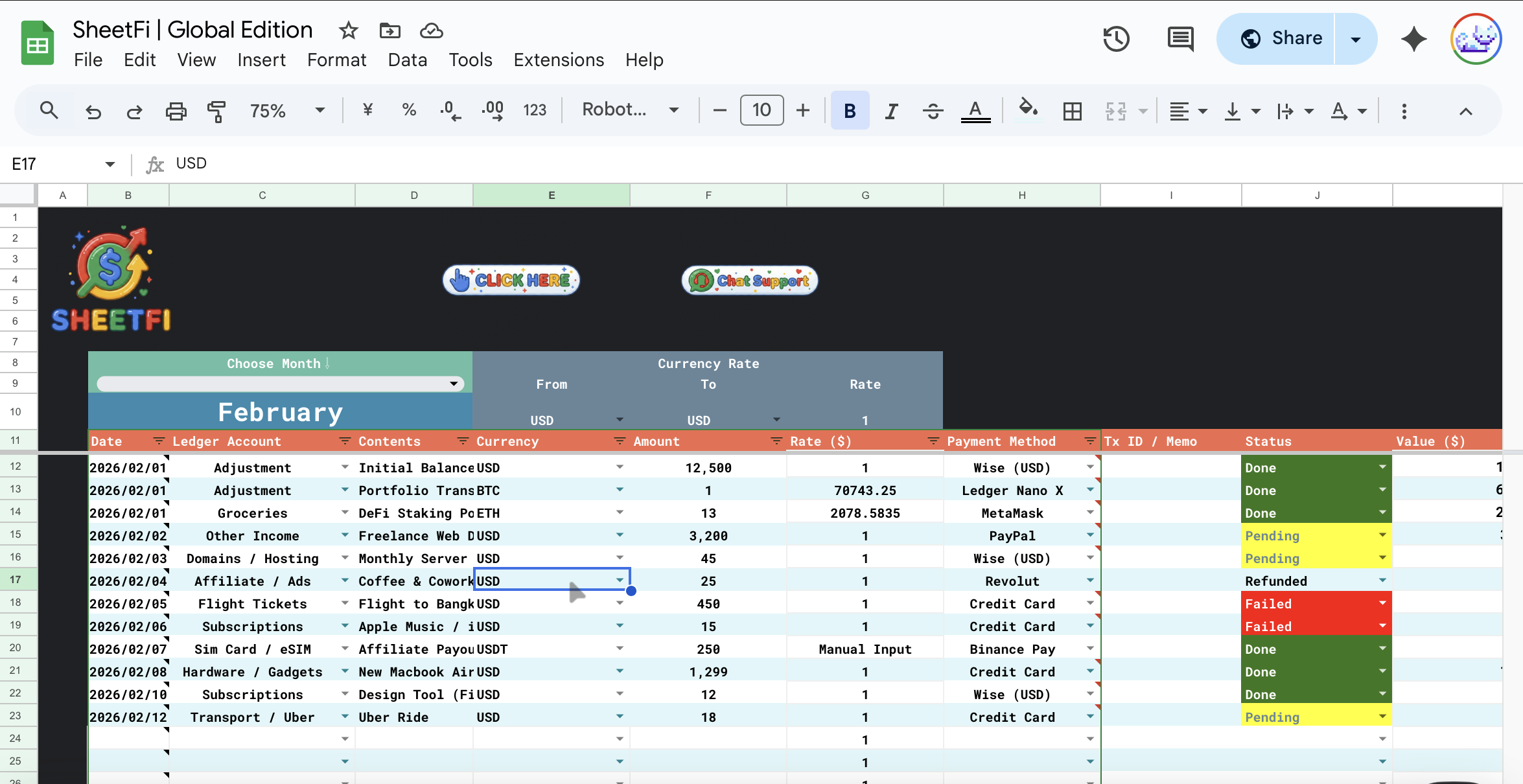Click the Gemini sparkle icon
Image resolution: width=1523 pixels, height=784 pixels.
(1413, 39)
